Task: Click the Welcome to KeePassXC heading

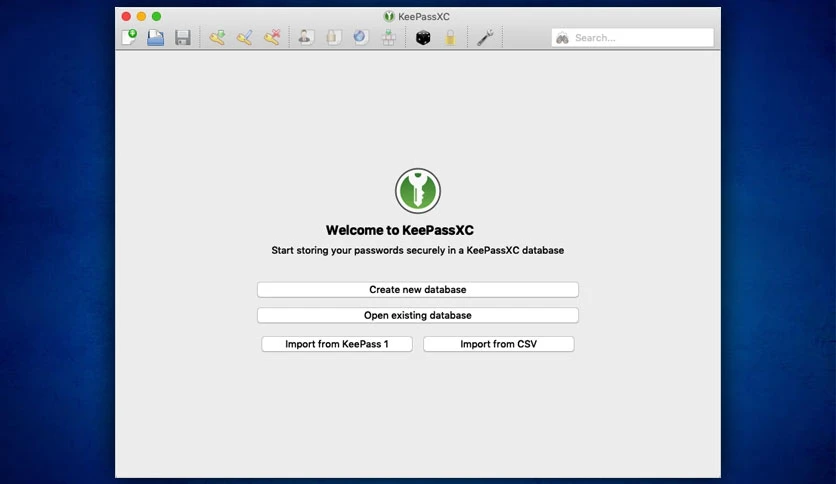Action: tap(400, 230)
